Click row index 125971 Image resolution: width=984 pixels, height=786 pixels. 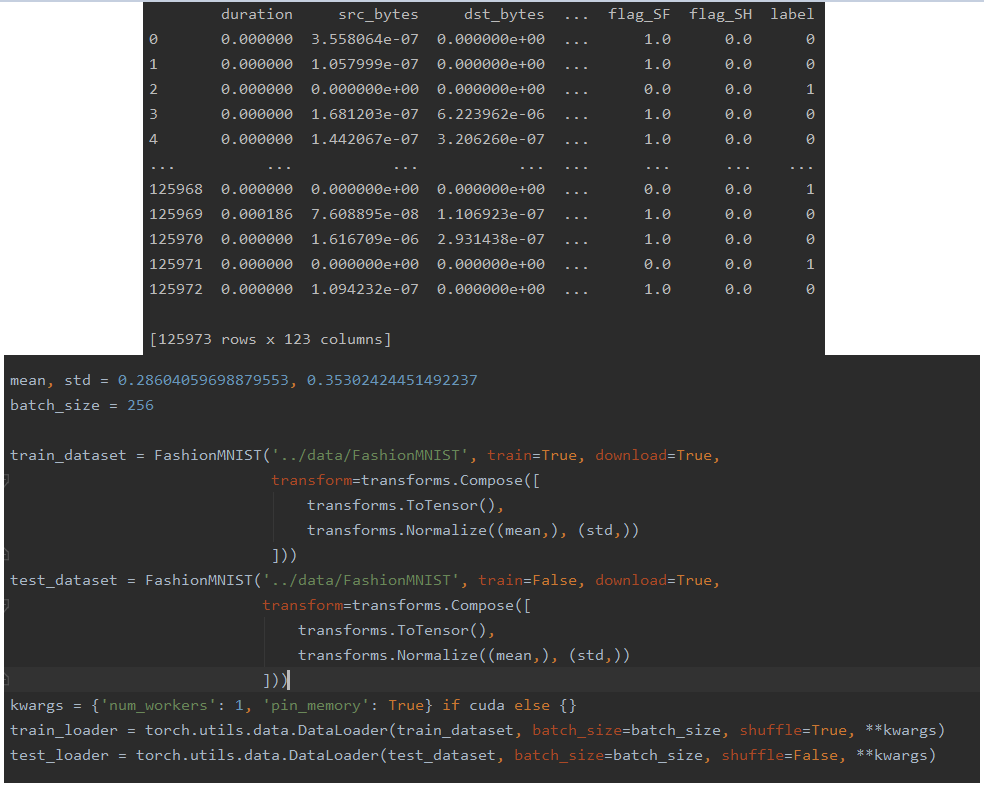pos(176,264)
